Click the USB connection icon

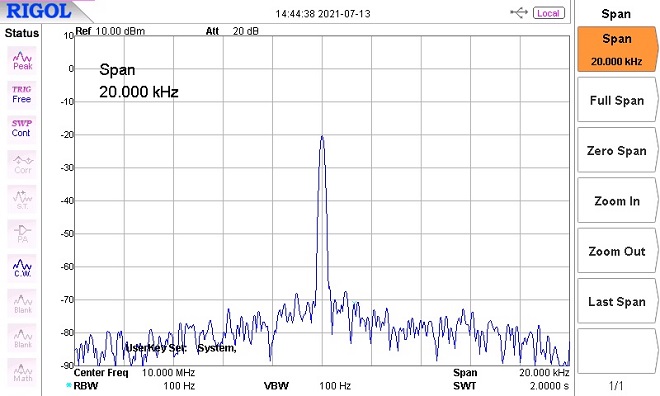[519, 13]
